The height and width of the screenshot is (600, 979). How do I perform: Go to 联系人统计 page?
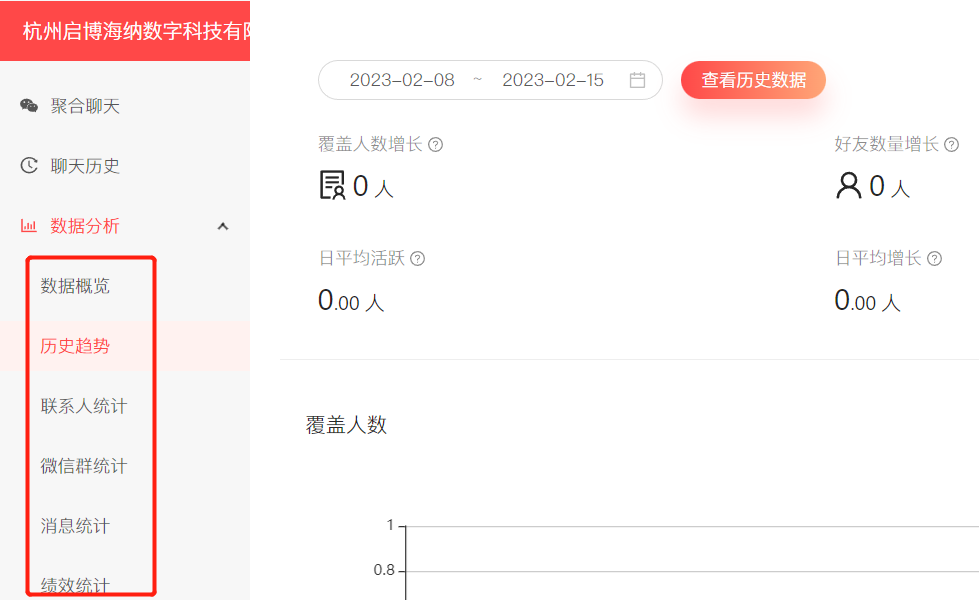click(84, 406)
